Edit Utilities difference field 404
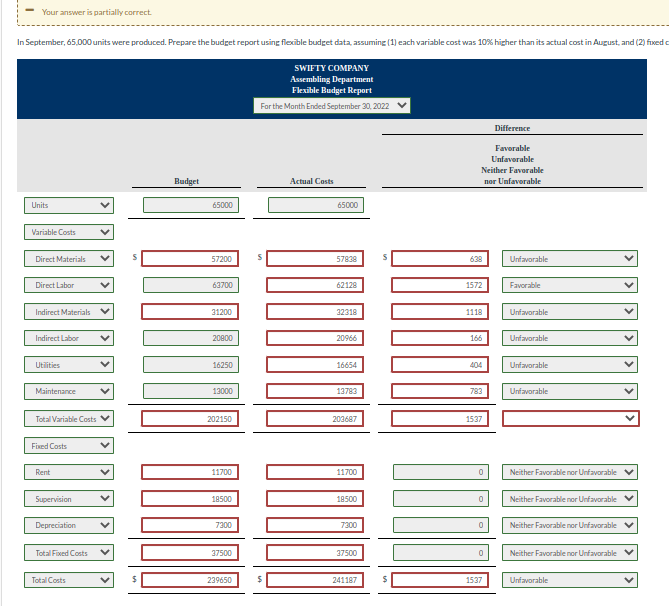 coord(440,365)
